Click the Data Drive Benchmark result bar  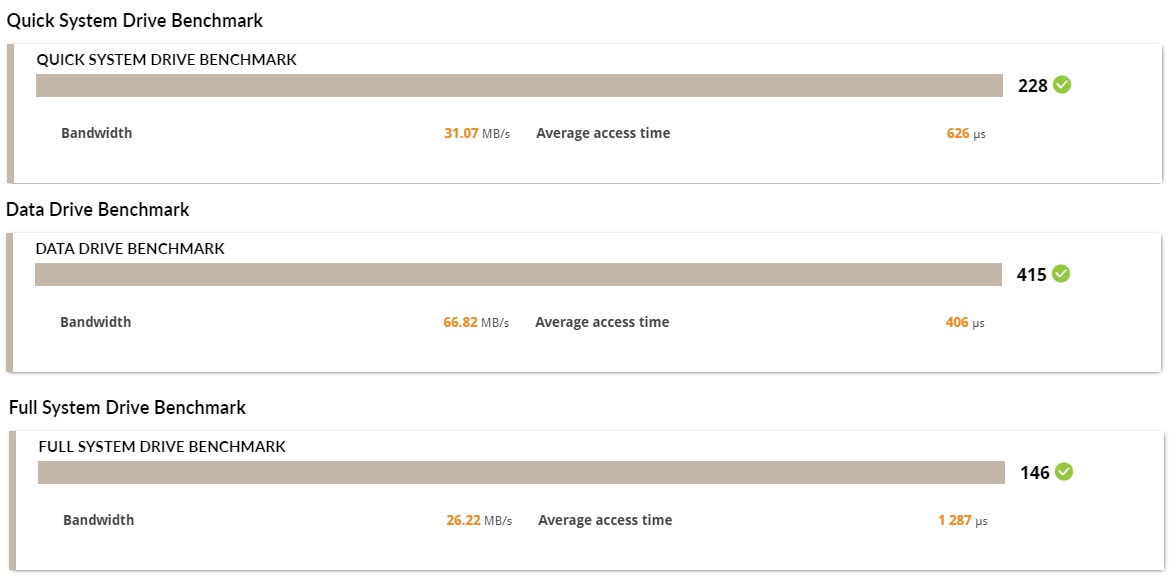(518, 274)
